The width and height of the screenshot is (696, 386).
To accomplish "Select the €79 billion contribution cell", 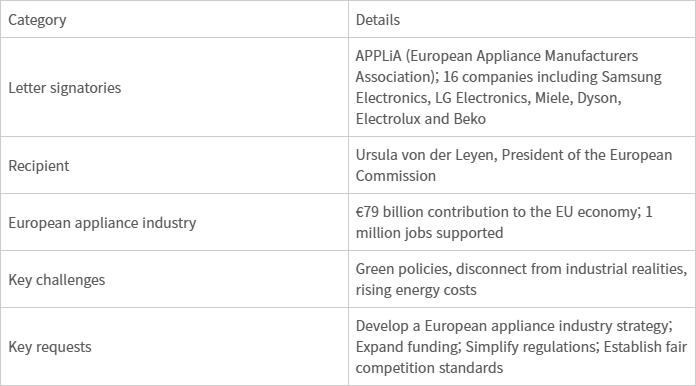I will coord(522,222).
